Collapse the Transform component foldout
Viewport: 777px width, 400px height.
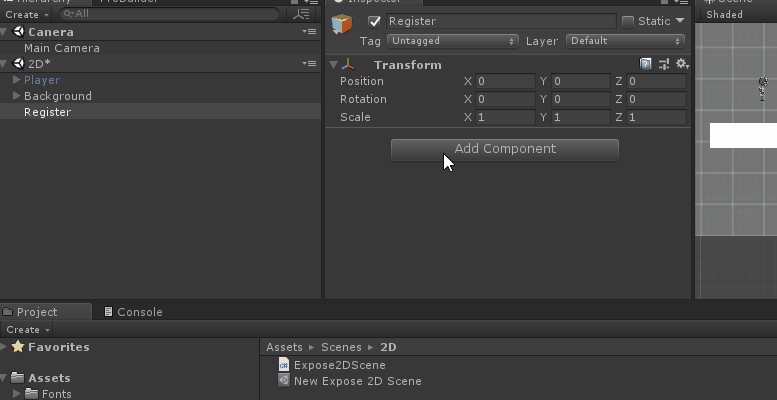pos(333,65)
